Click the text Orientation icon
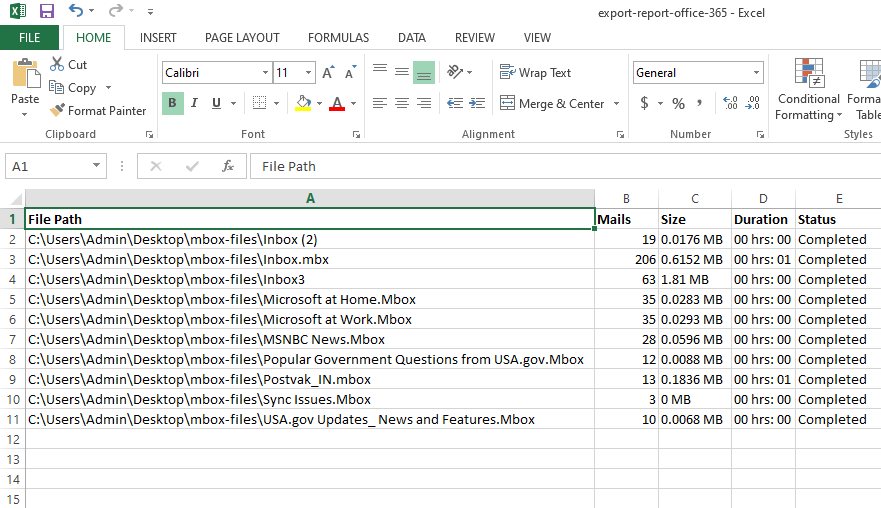This screenshot has height=508, width=881. [x=455, y=72]
